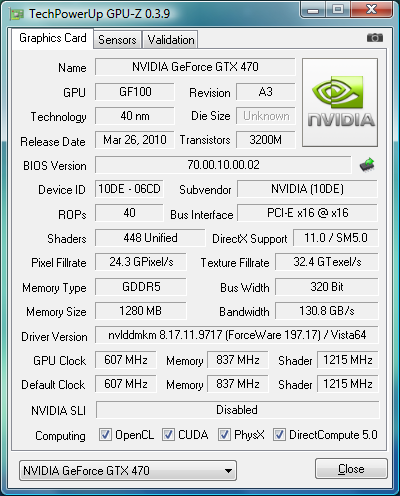Click the Memory Type field GDDR5

(x=141, y=287)
